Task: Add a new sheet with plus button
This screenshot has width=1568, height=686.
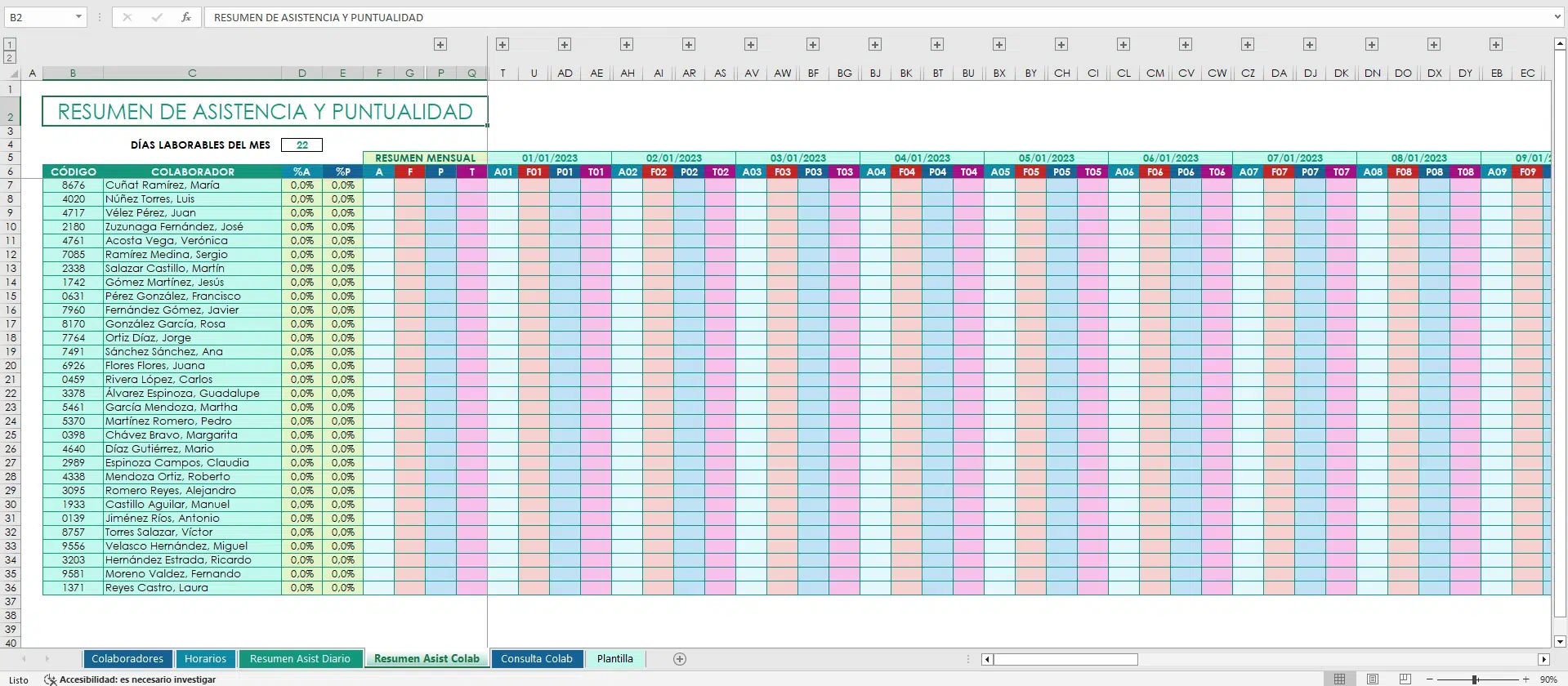Action: point(679,659)
